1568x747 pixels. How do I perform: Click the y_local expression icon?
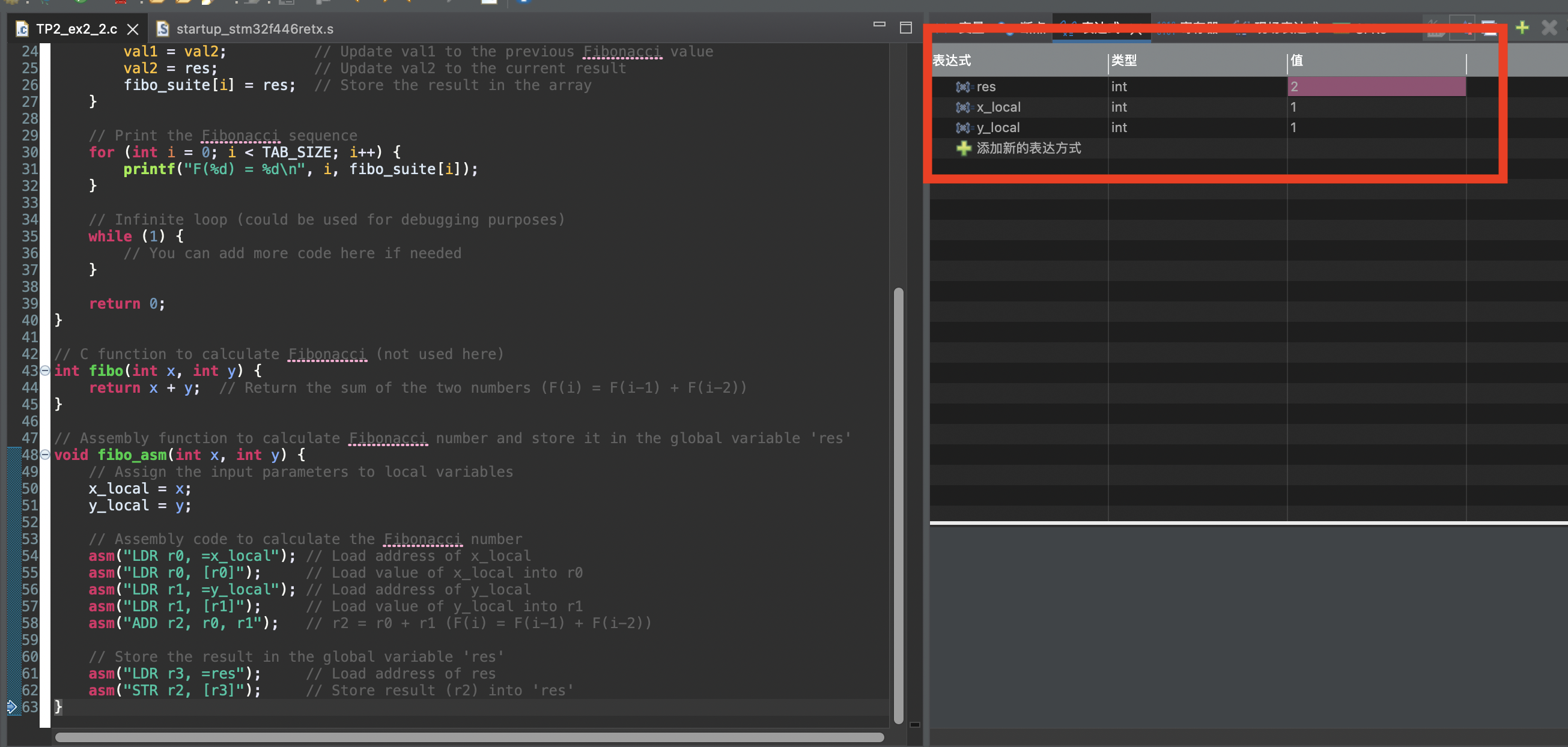point(962,128)
